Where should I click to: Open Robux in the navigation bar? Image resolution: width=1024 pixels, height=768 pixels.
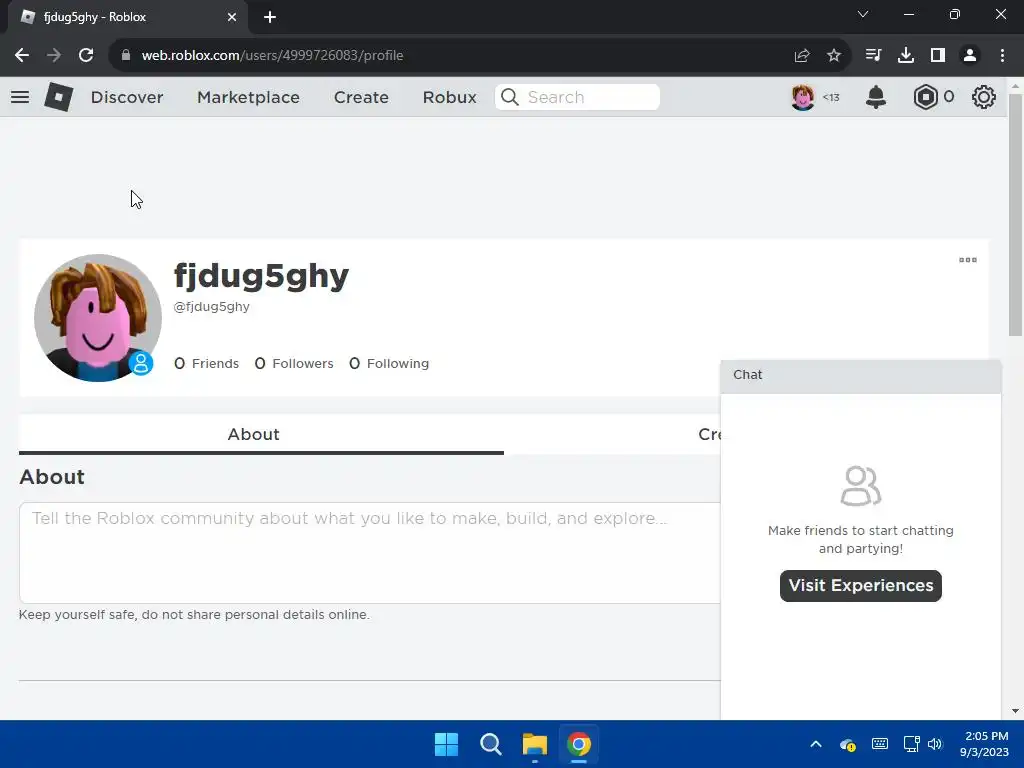(449, 97)
